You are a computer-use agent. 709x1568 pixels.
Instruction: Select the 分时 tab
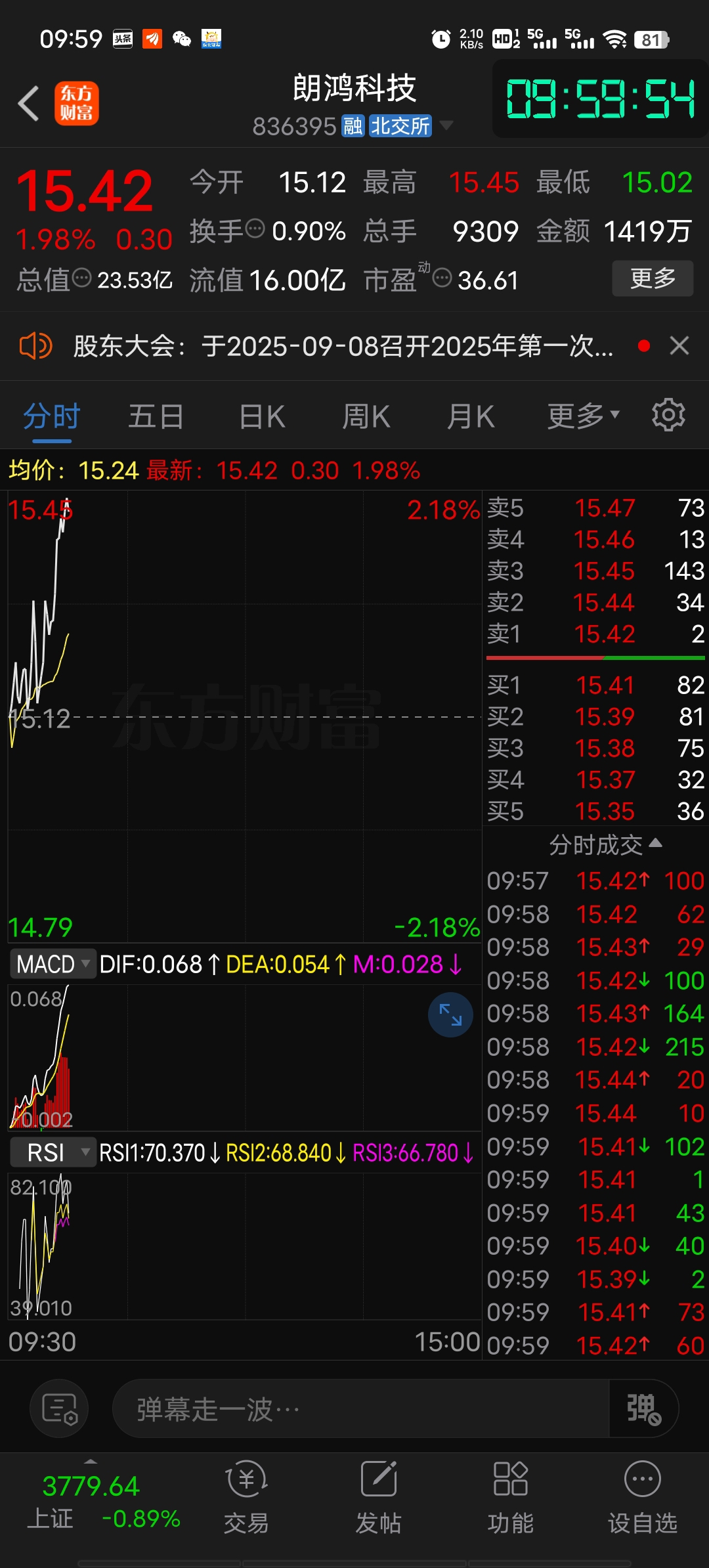pyautogui.click(x=52, y=417)
